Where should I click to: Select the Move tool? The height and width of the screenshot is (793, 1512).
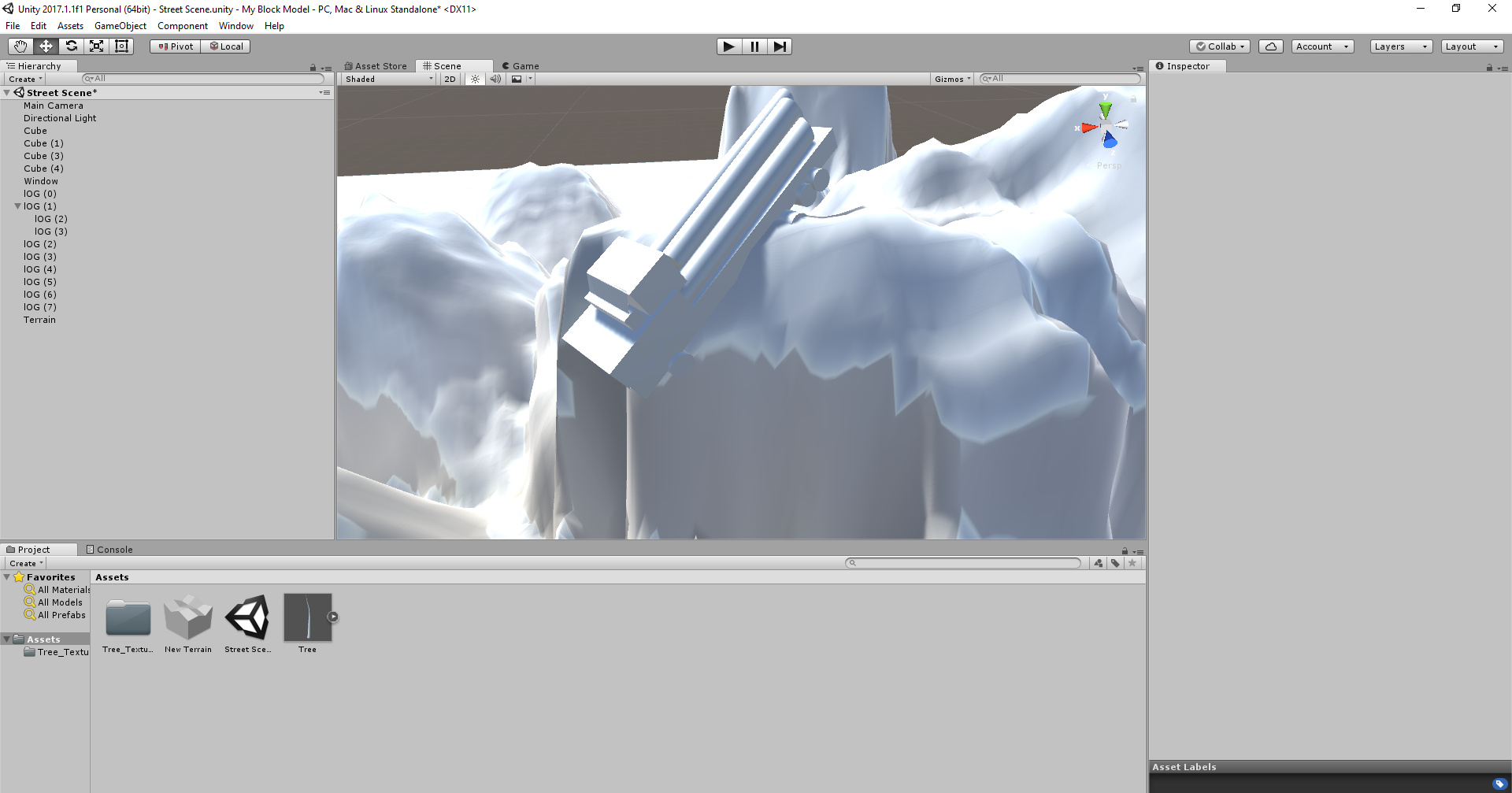click(x=45, y=46)
